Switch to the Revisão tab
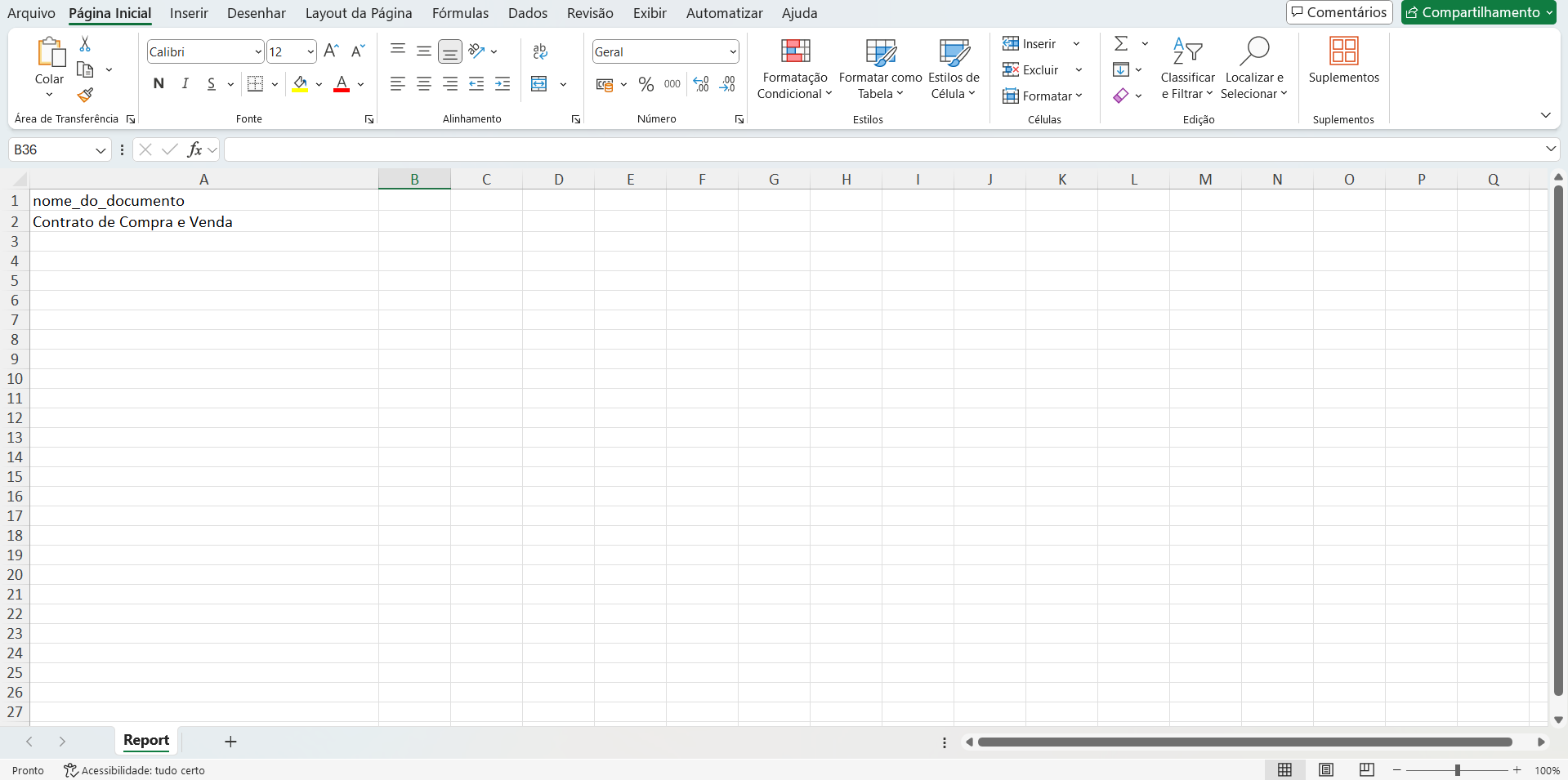The image size is (1568, 780). tap(590, 13)
